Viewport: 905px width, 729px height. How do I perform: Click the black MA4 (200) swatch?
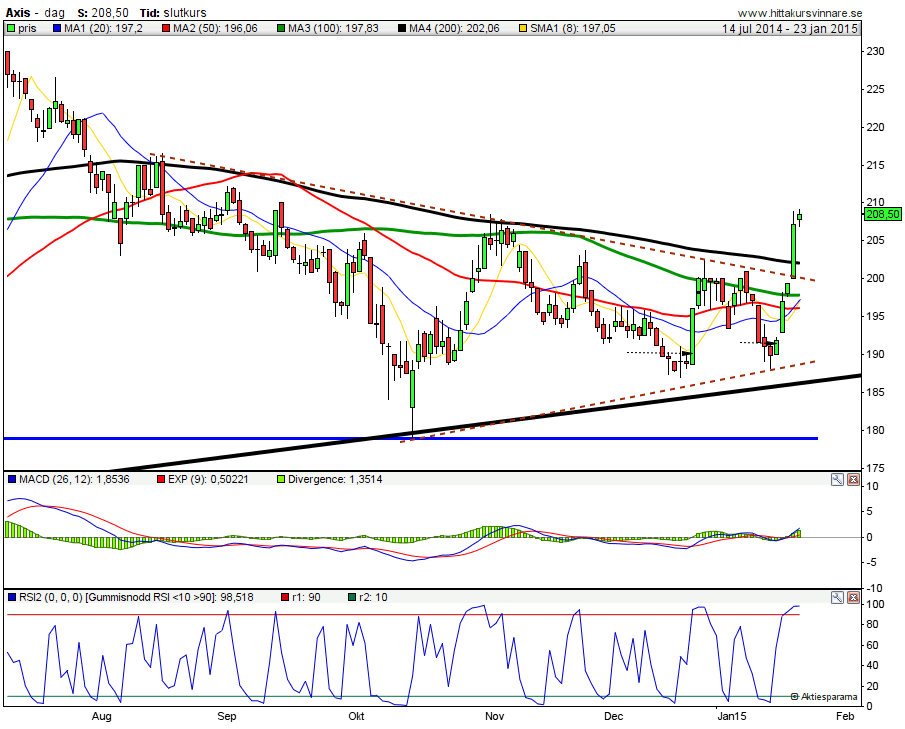pyautogui.click(x=402, y=28)
